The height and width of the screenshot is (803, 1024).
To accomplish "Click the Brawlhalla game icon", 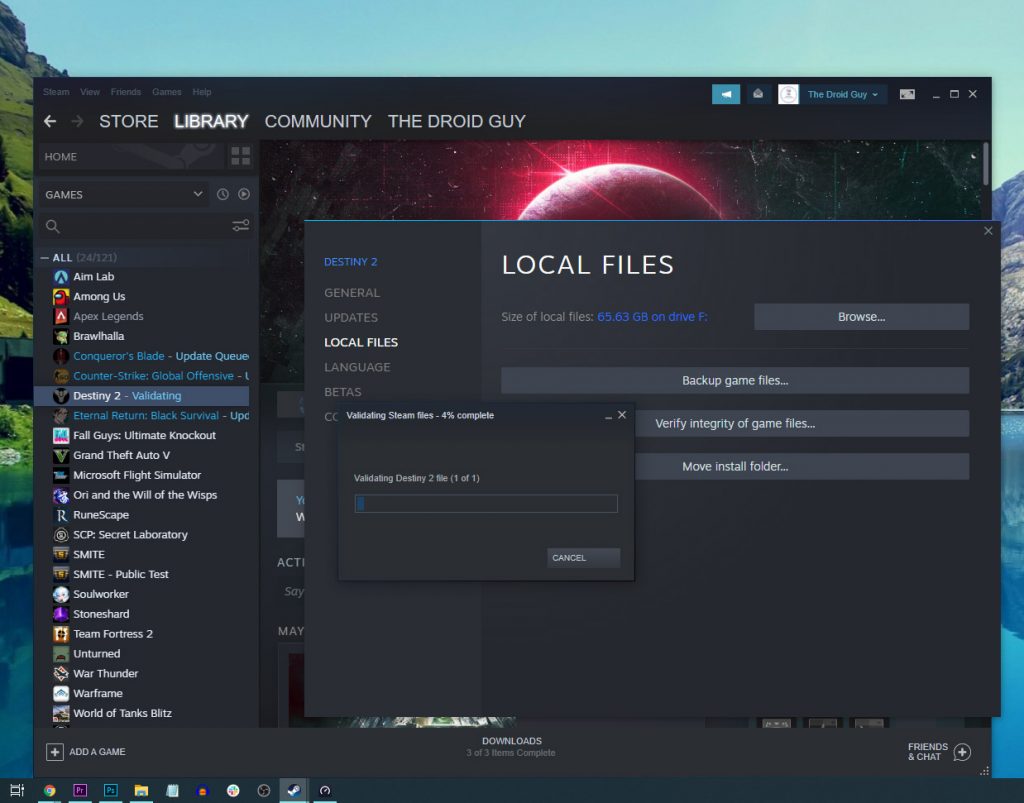I will tap(61, 336).
